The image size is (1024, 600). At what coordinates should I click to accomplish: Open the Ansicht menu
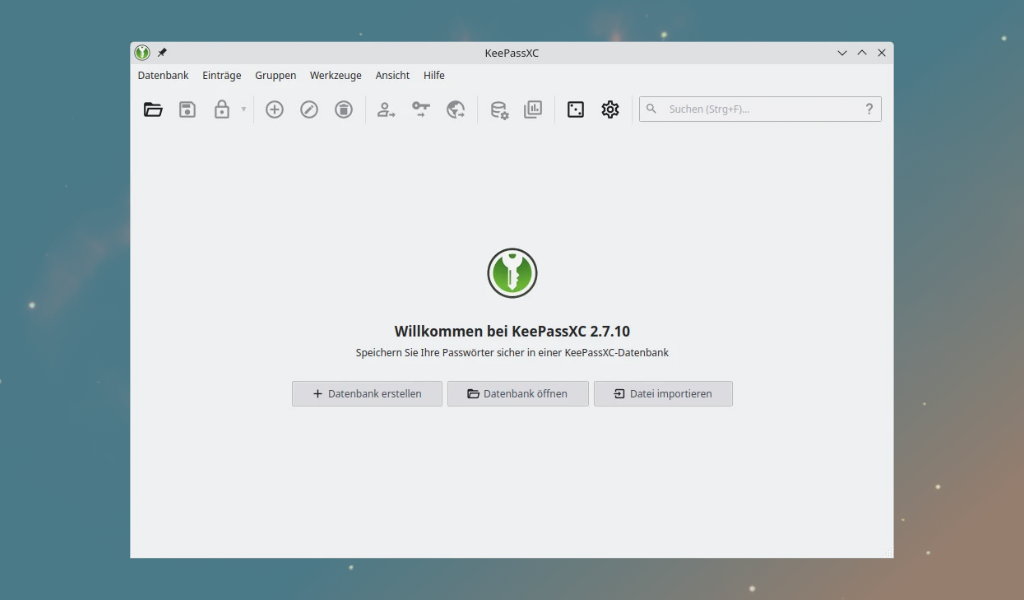pyautogui.click(x=392, y=75)
